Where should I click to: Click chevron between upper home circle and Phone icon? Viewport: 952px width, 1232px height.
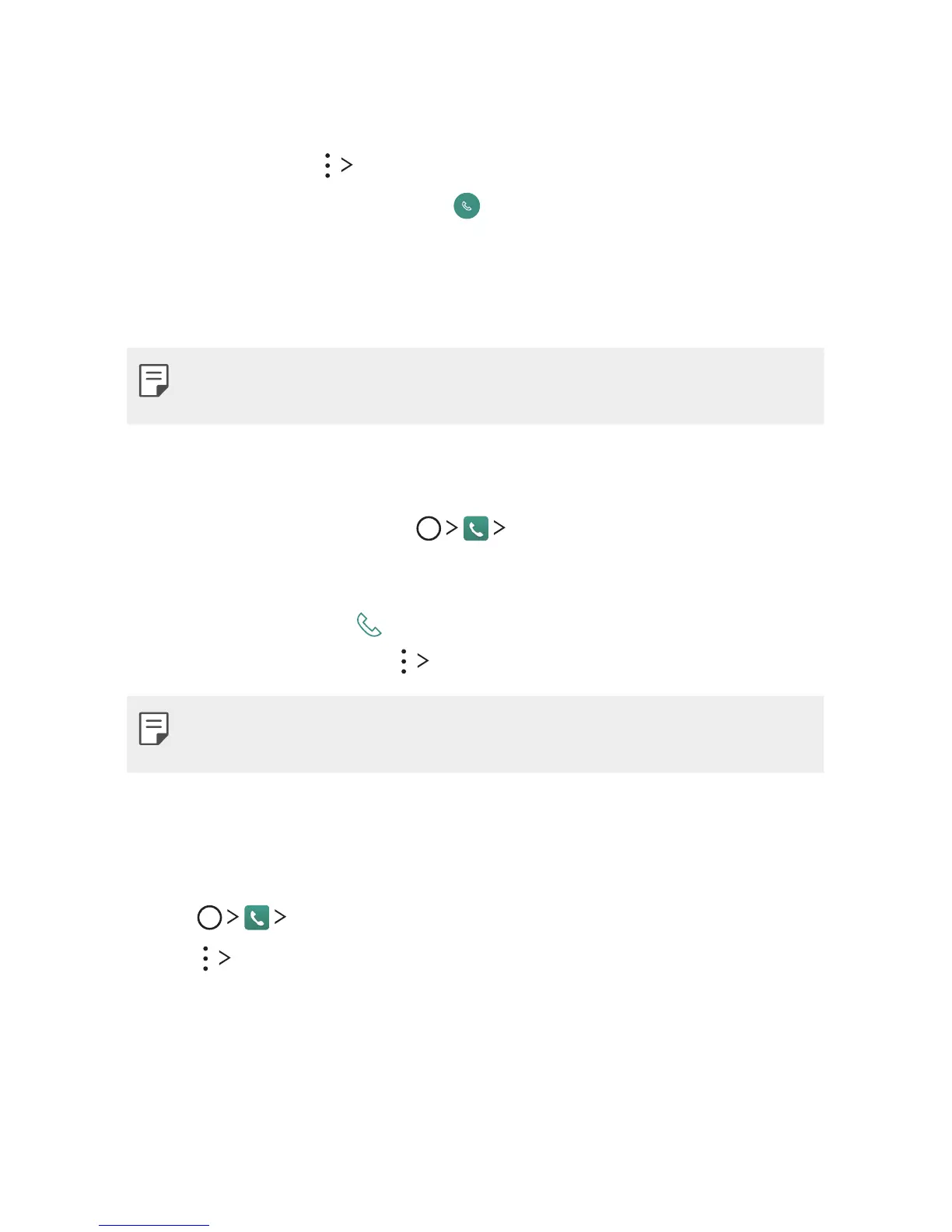(x=452, y=528)
